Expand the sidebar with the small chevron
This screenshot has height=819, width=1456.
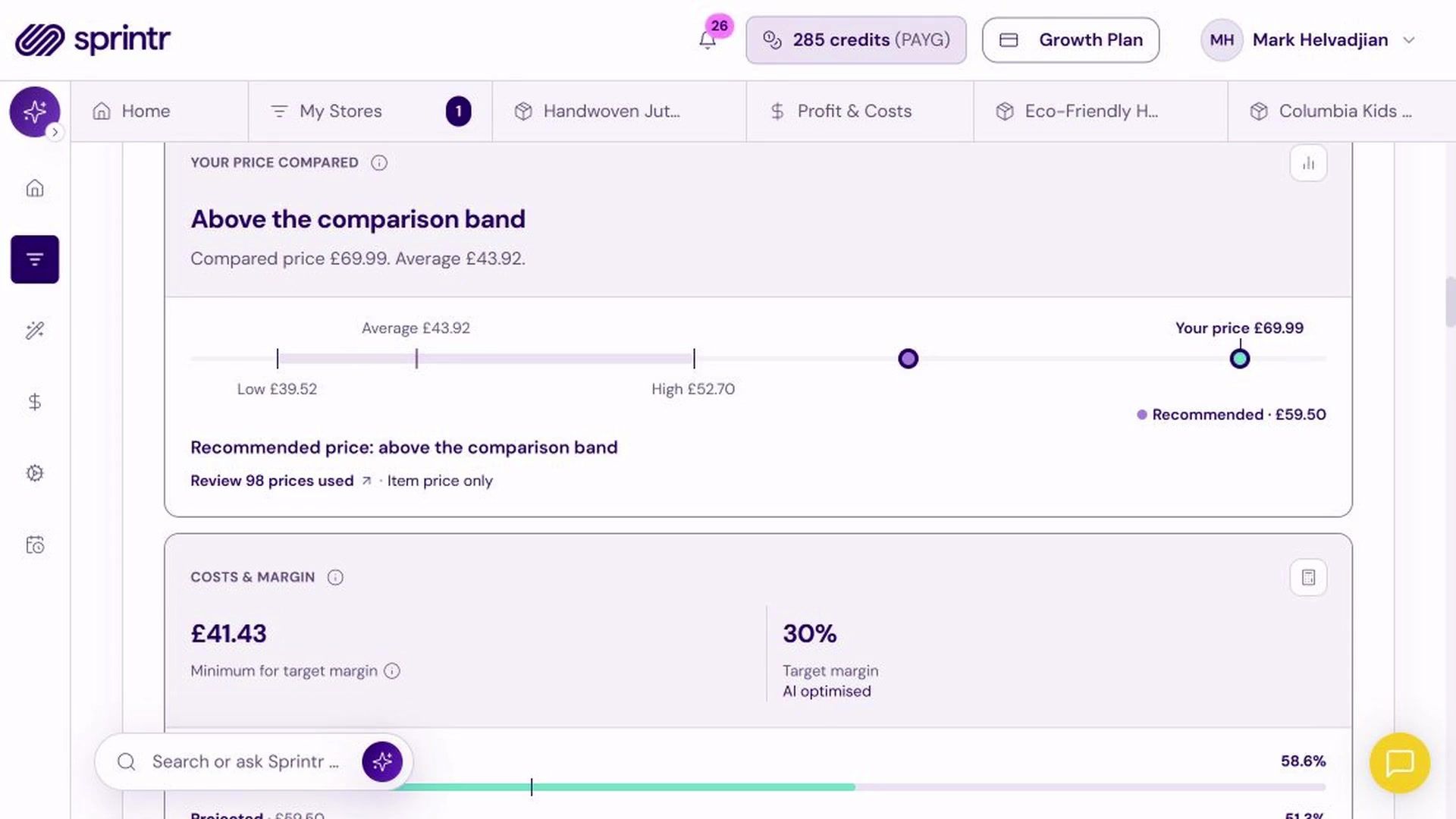tap(55, 132)
